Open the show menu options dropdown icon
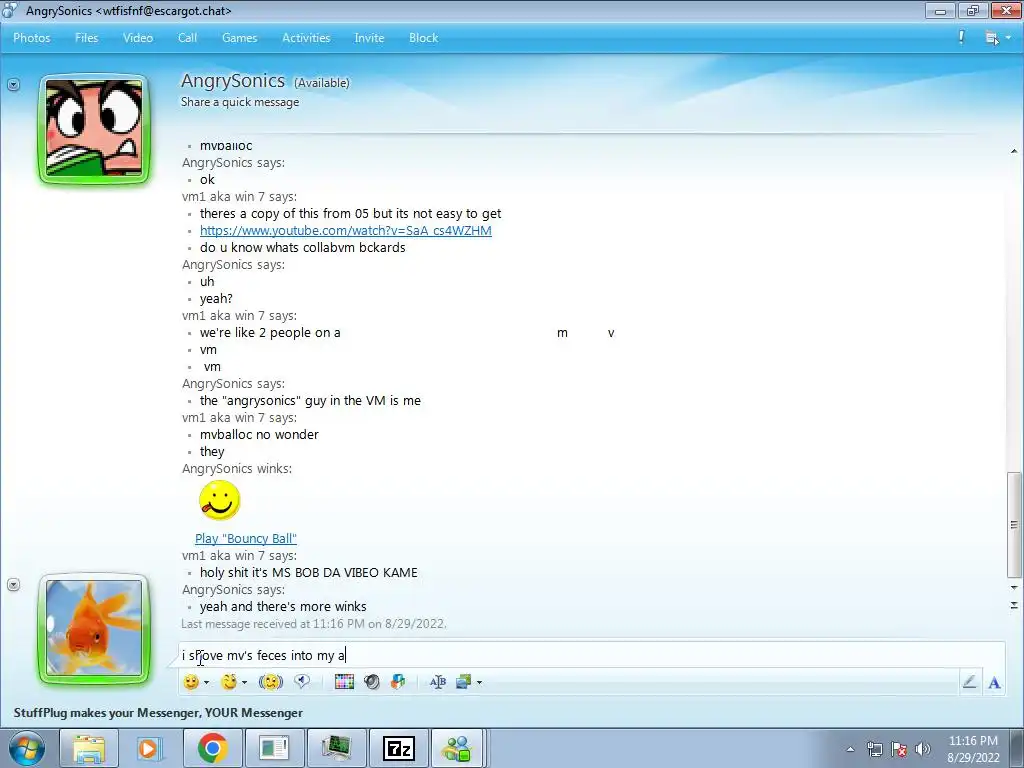The height and width of the screenshot is (768, 1024). coord(997,38)
